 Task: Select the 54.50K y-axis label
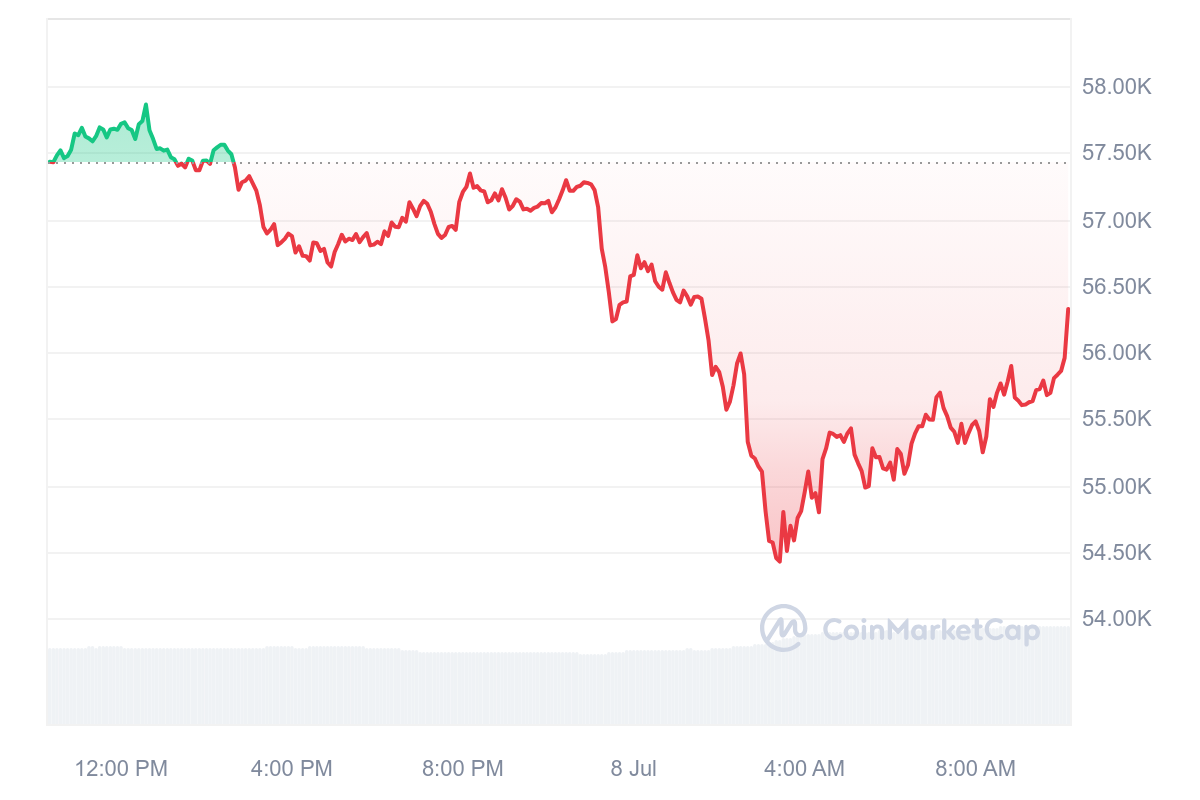pos(1117,553)
